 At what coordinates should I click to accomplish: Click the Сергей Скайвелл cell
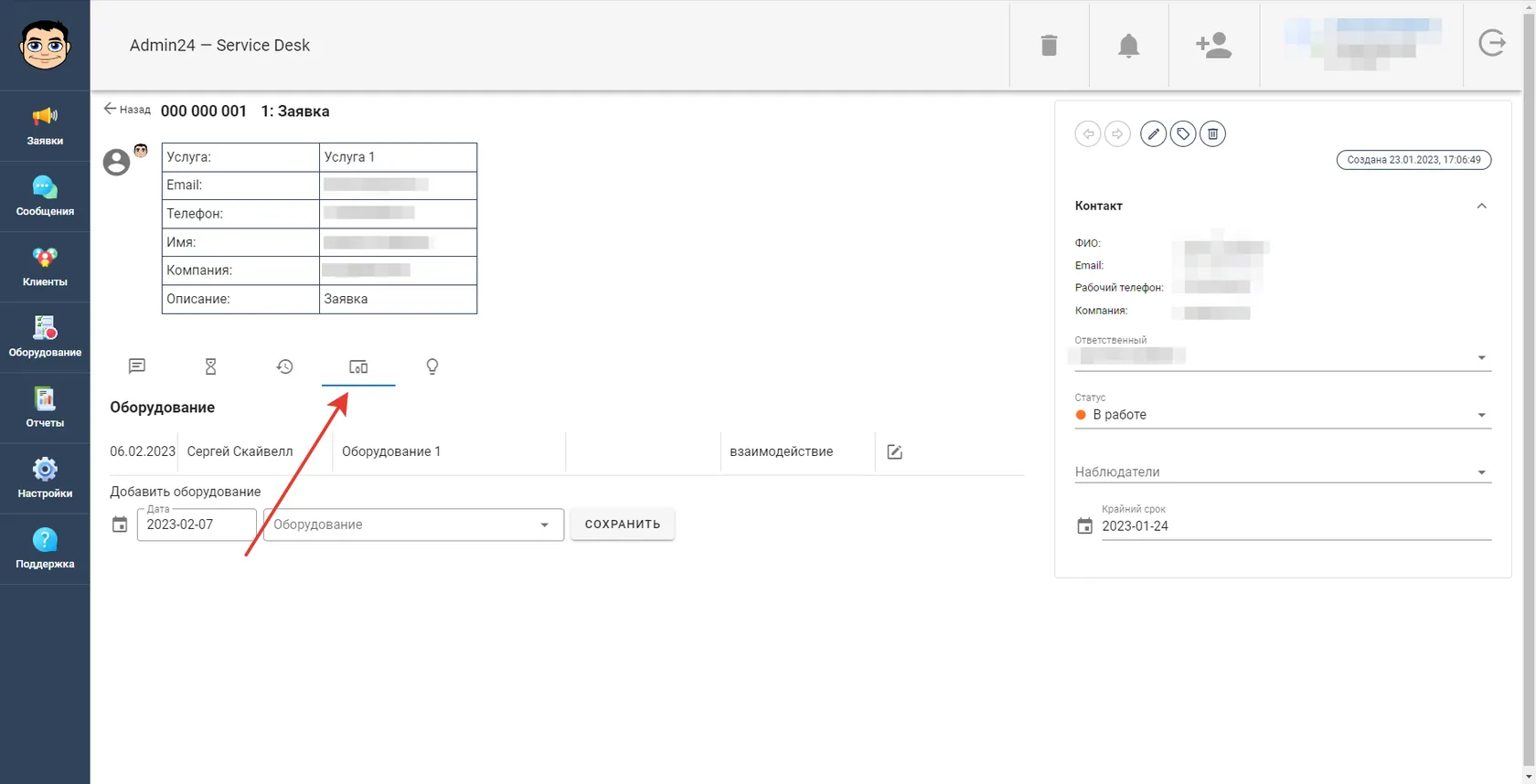(255, 451)
